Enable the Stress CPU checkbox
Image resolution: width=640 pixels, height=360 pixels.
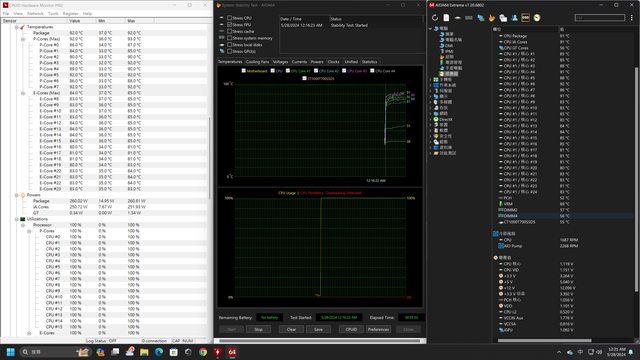click(x=229, y=18)
